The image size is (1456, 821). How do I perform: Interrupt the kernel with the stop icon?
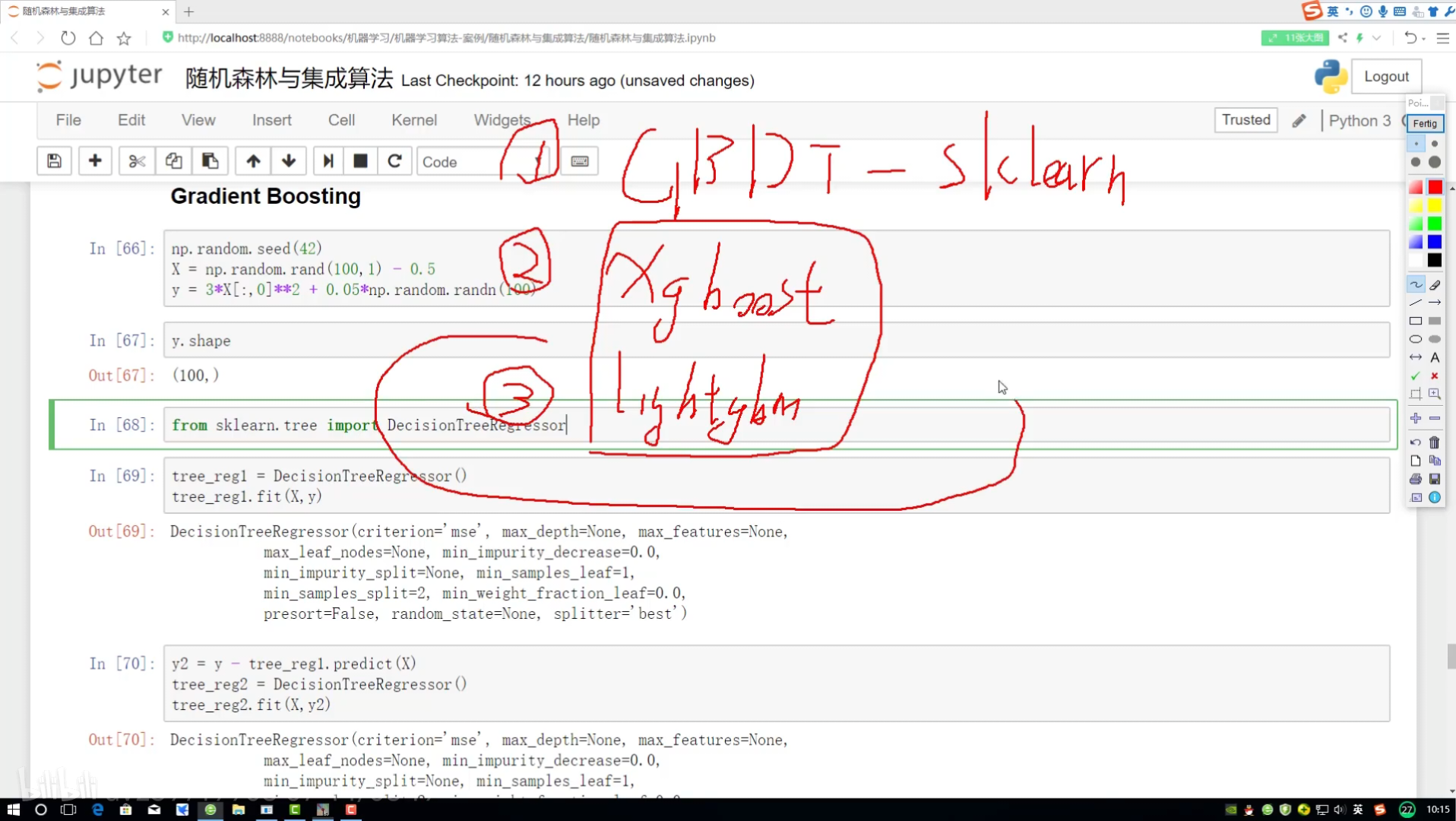point(361,161)
